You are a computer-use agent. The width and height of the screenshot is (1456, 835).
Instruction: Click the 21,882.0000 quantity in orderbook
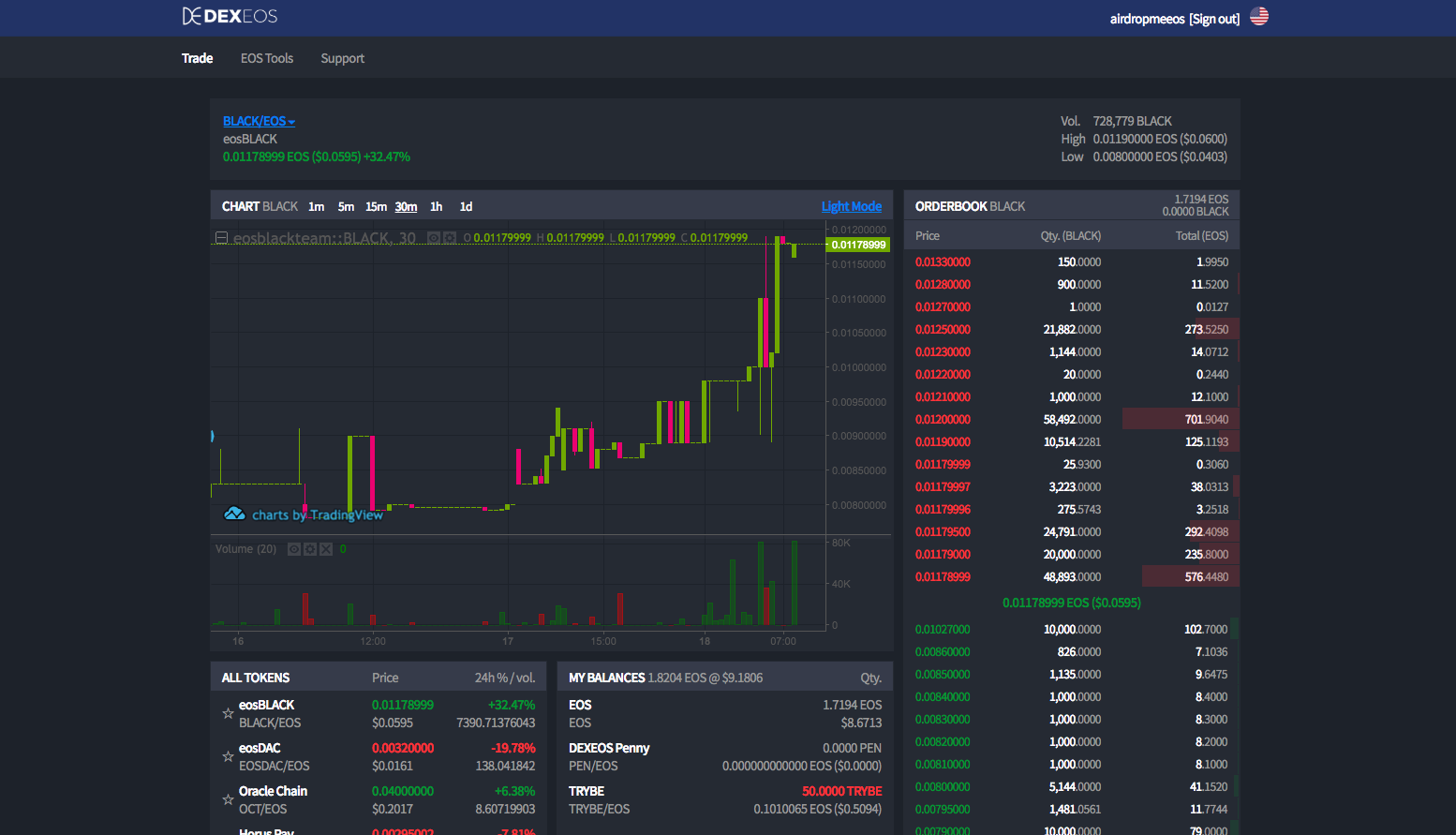(1072, 329)
